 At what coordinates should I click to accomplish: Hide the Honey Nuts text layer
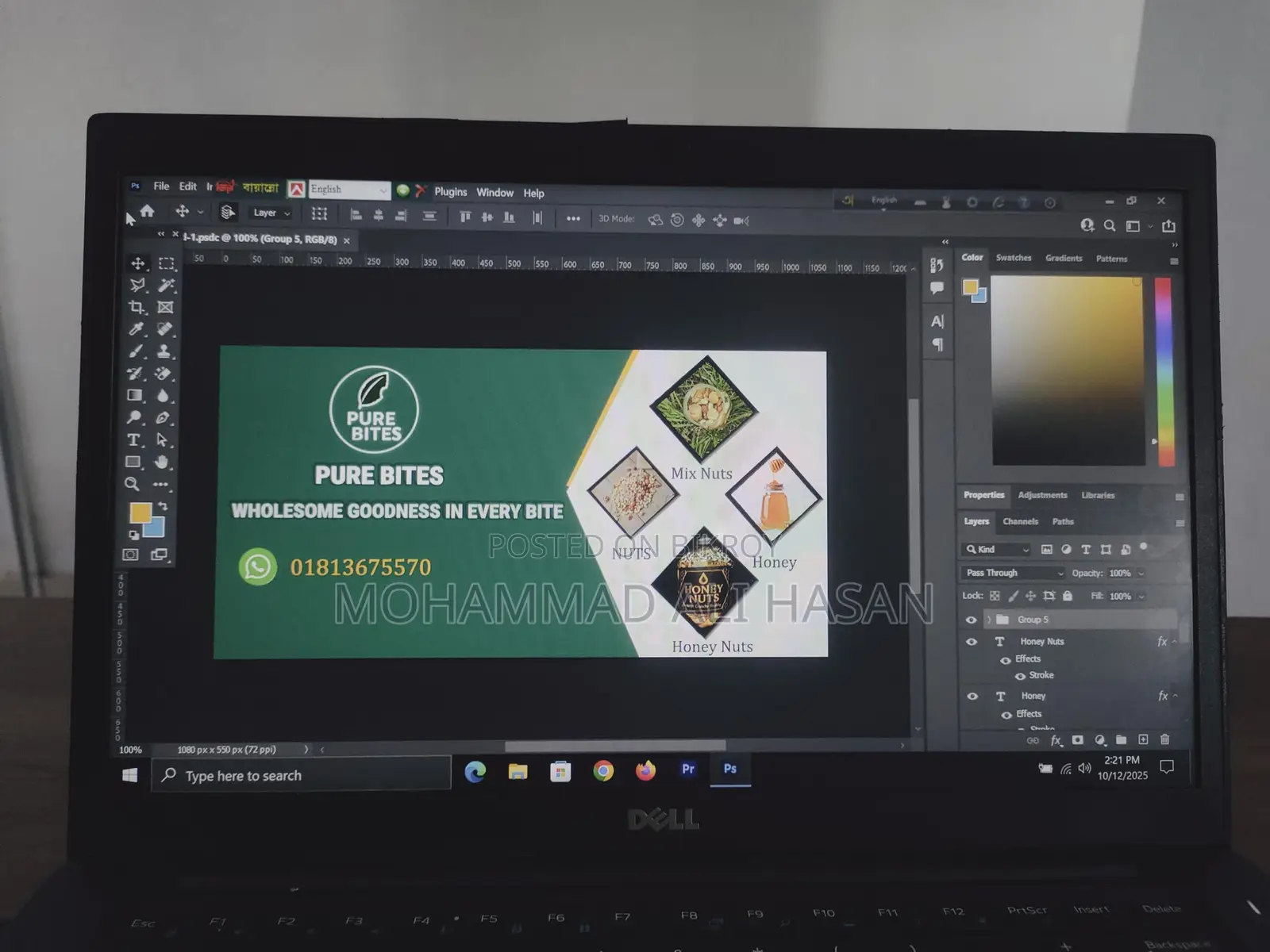click(972, 642)
